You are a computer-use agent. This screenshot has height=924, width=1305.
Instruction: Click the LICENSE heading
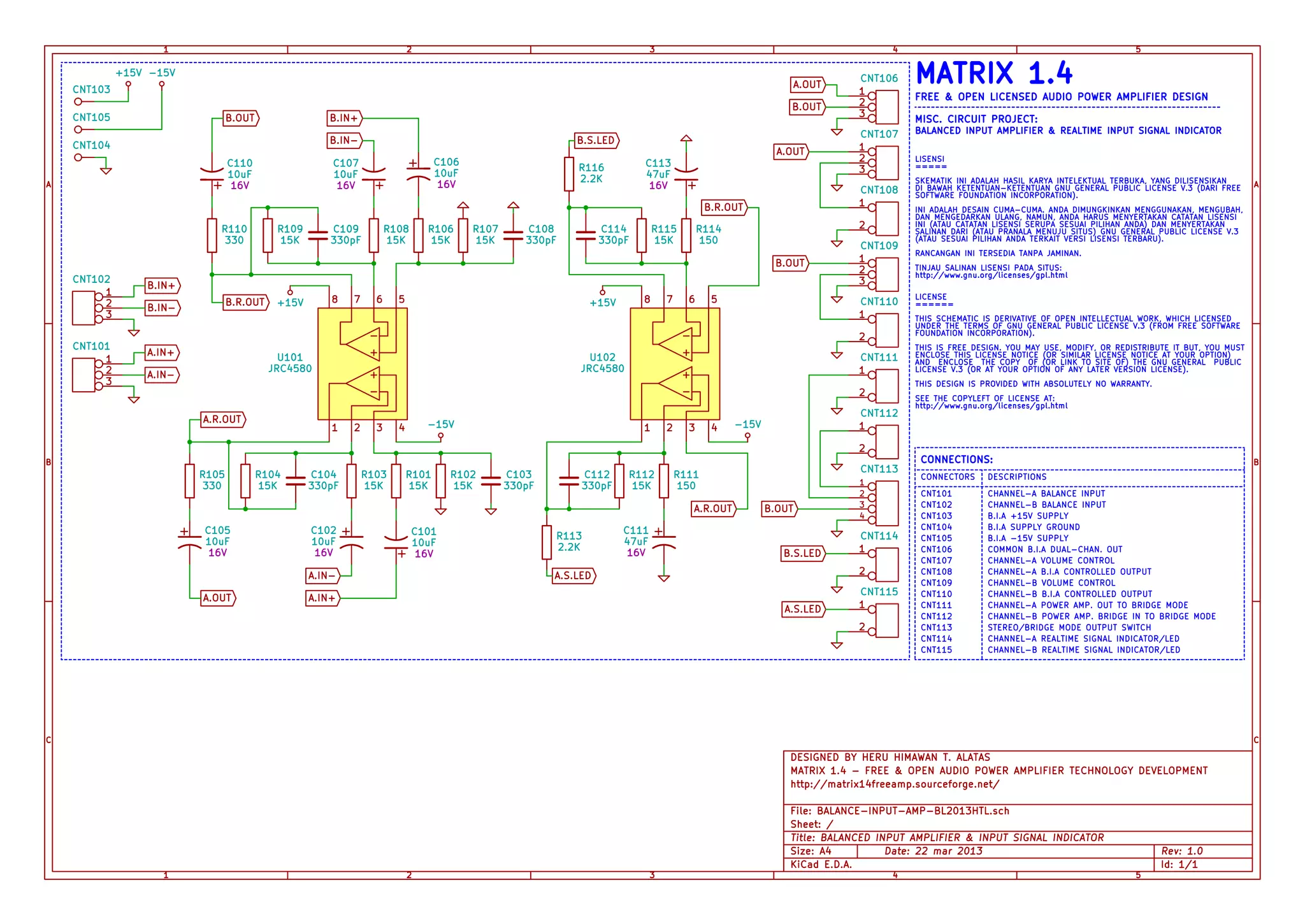coord(931,297)
